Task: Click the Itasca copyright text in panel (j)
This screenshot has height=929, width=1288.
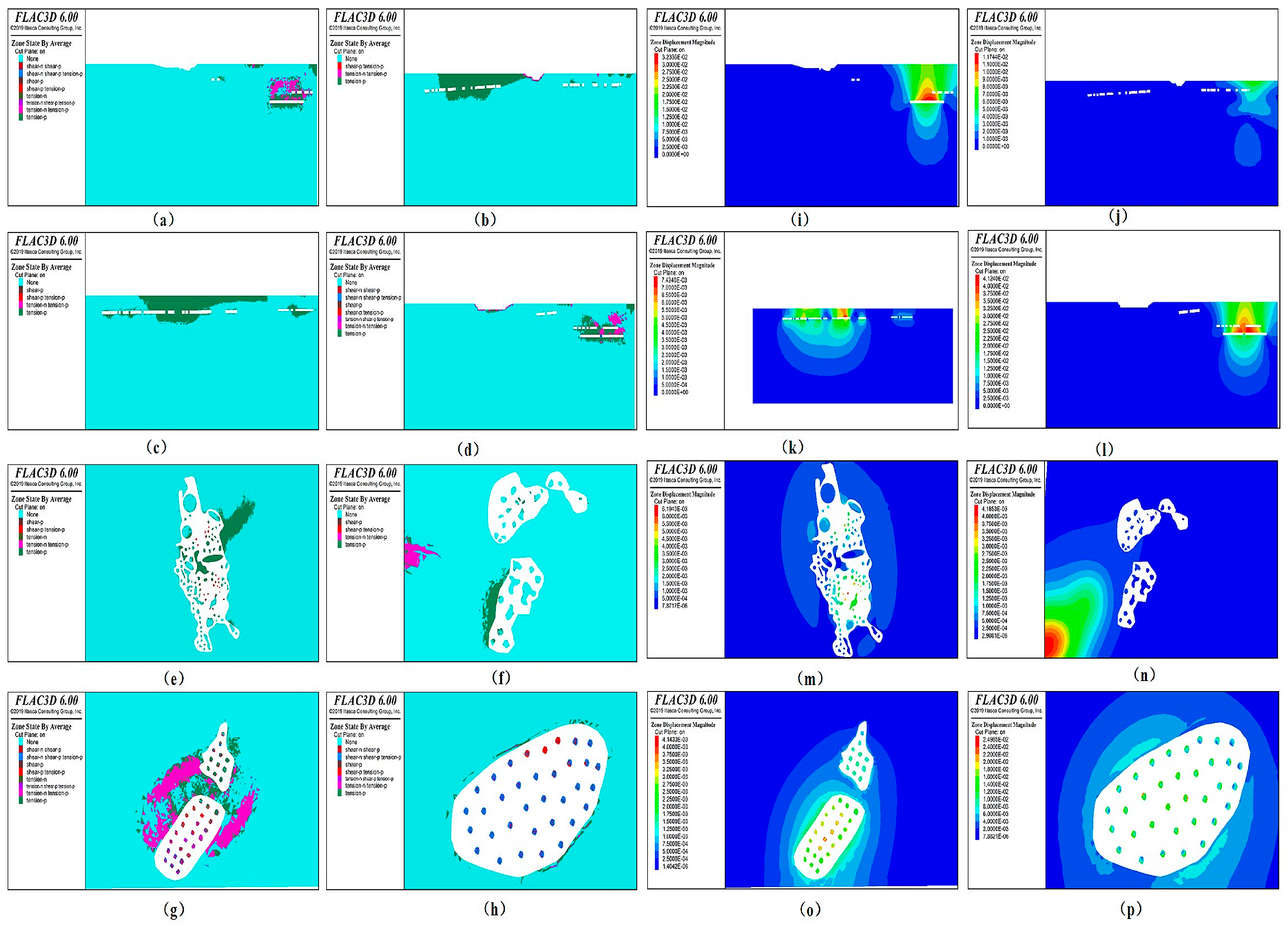Action: [1006, 28]
